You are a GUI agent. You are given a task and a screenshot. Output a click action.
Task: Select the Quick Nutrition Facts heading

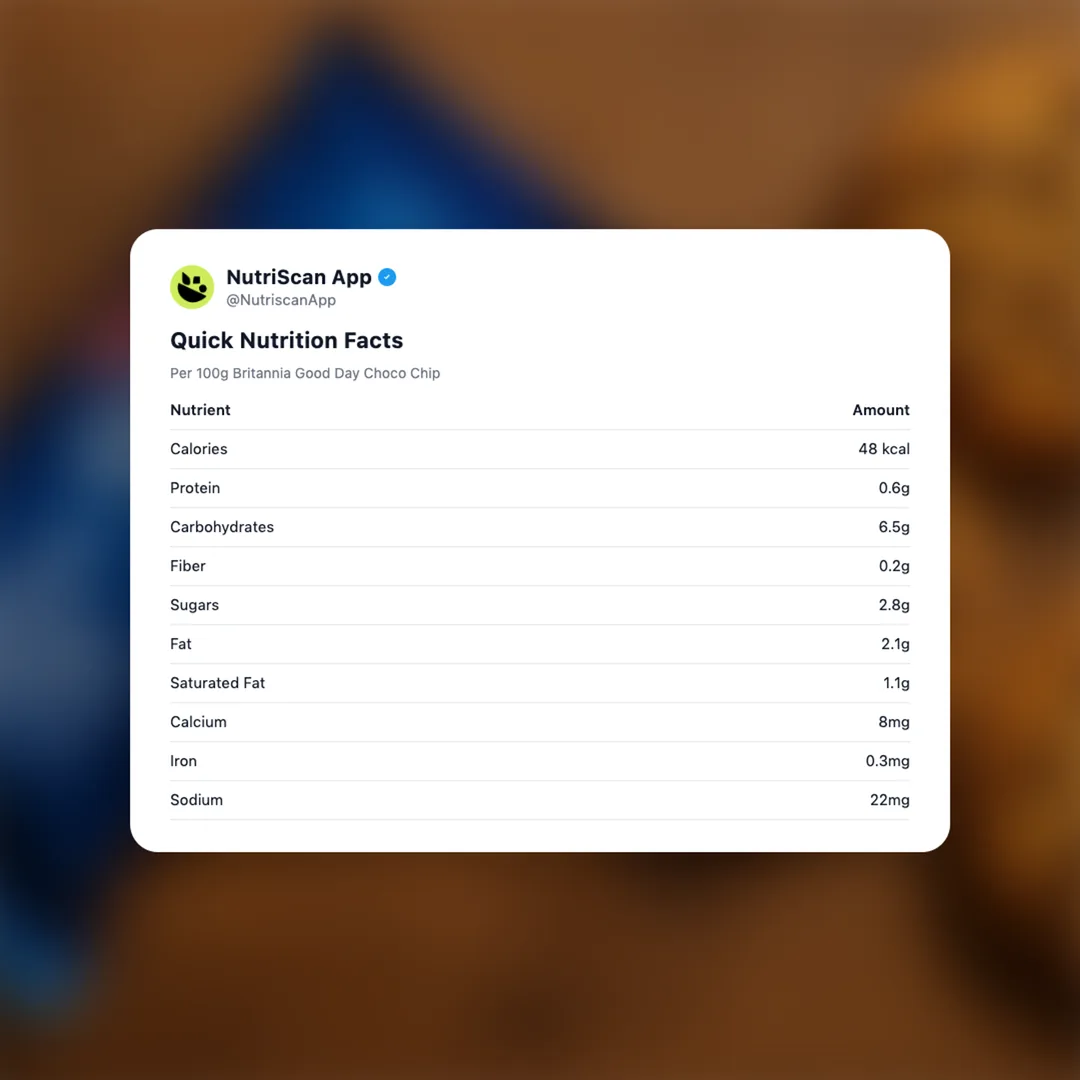[x=286, y=340]
